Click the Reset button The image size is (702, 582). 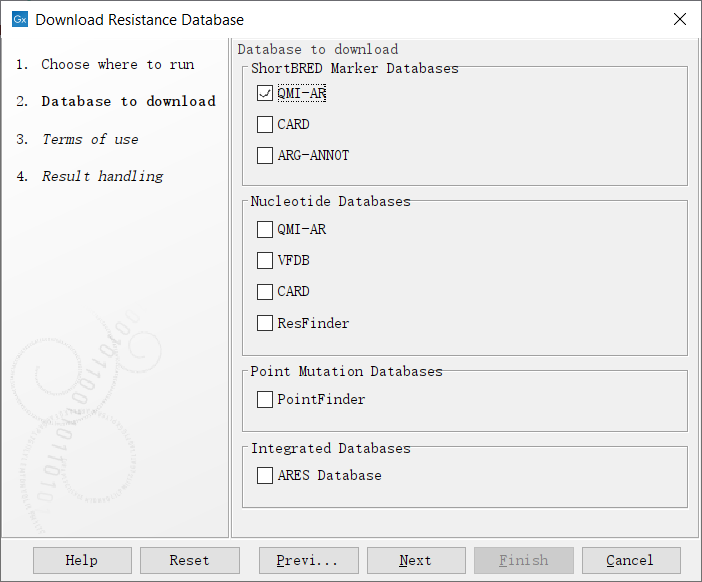pyautogui.click(x=189, y=560)
